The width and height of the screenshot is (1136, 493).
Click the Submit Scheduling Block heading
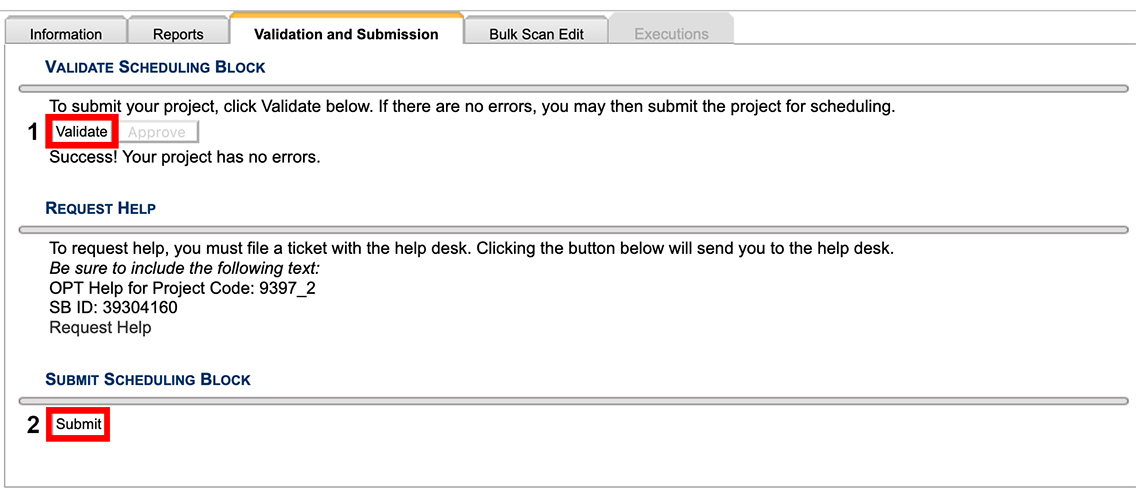pos(148,380)
